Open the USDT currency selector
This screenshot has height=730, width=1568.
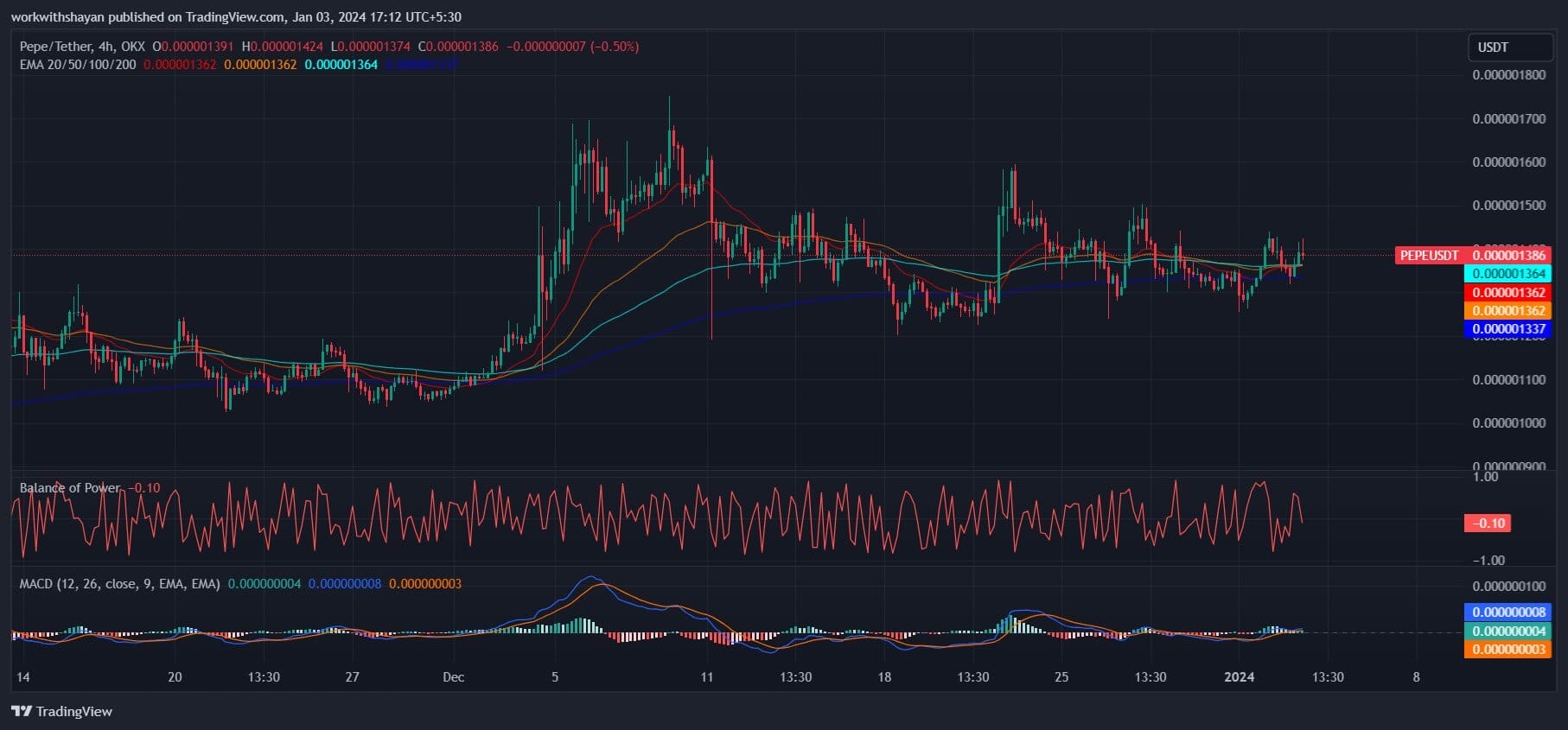(x=1508, y=48)
